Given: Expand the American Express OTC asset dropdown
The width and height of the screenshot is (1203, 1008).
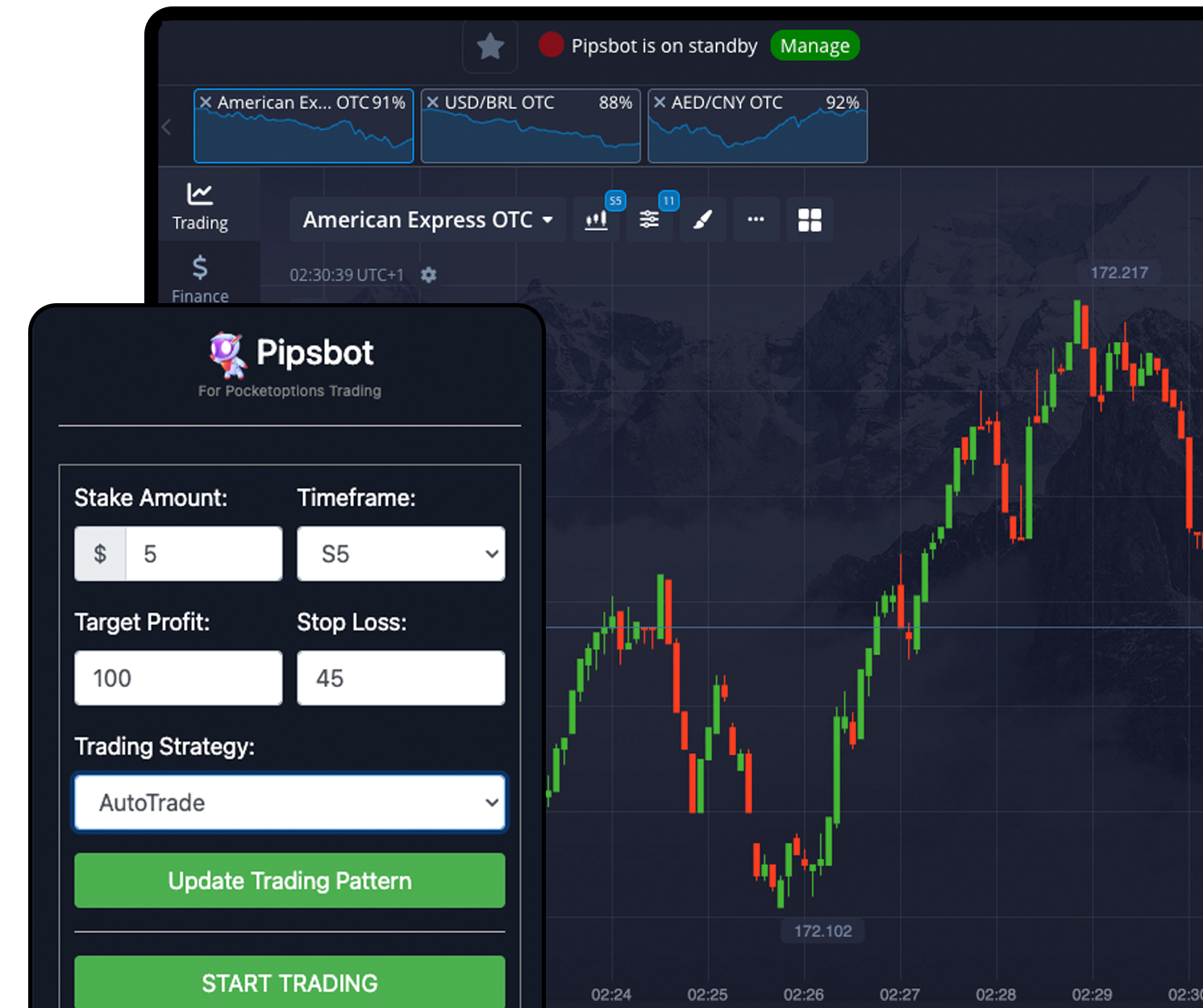Looking at the screenshot, I should pos(427,219).
